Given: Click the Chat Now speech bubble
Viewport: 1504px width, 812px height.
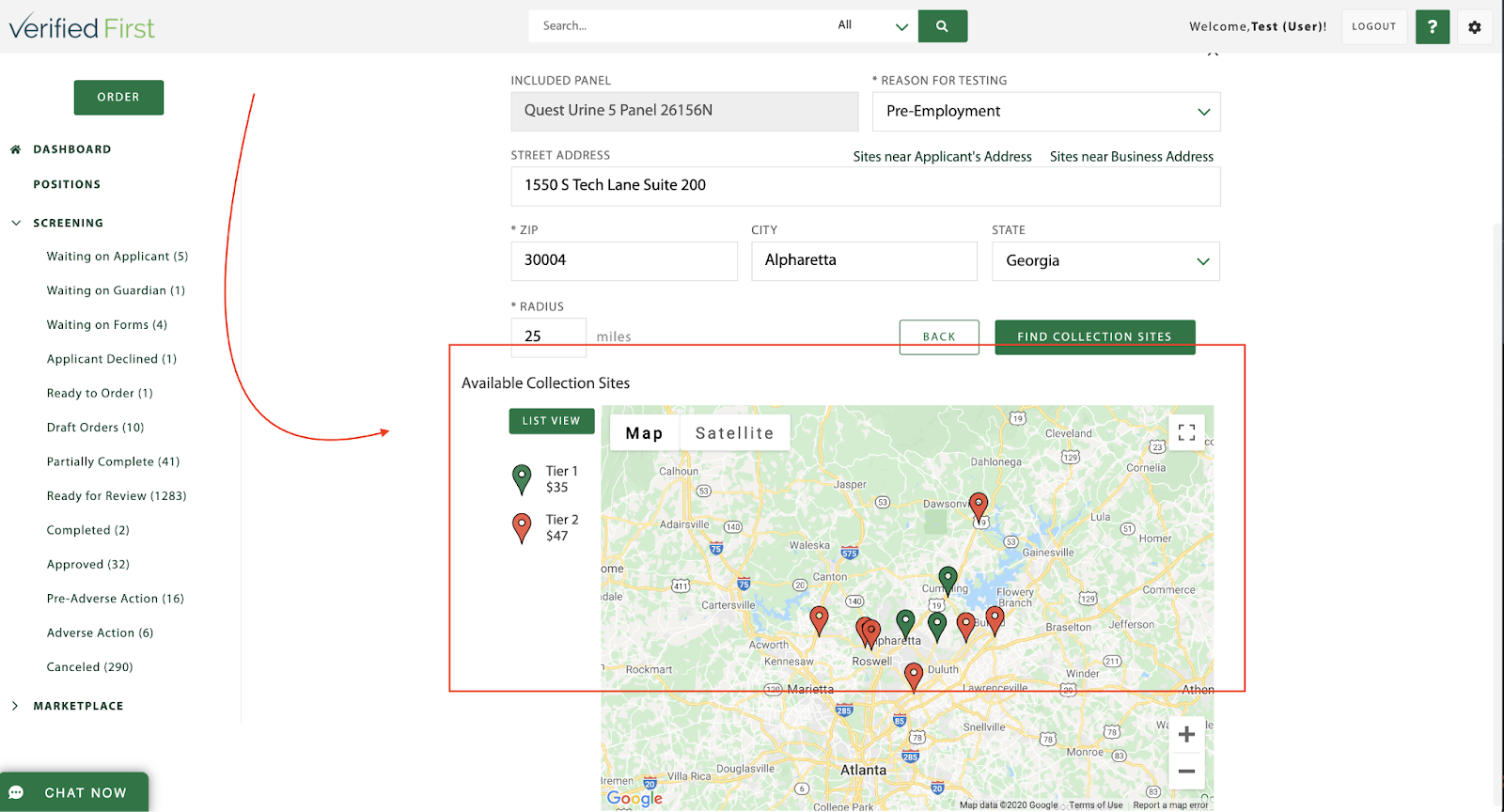Looking at the screenshot, I should pos(16,792).
